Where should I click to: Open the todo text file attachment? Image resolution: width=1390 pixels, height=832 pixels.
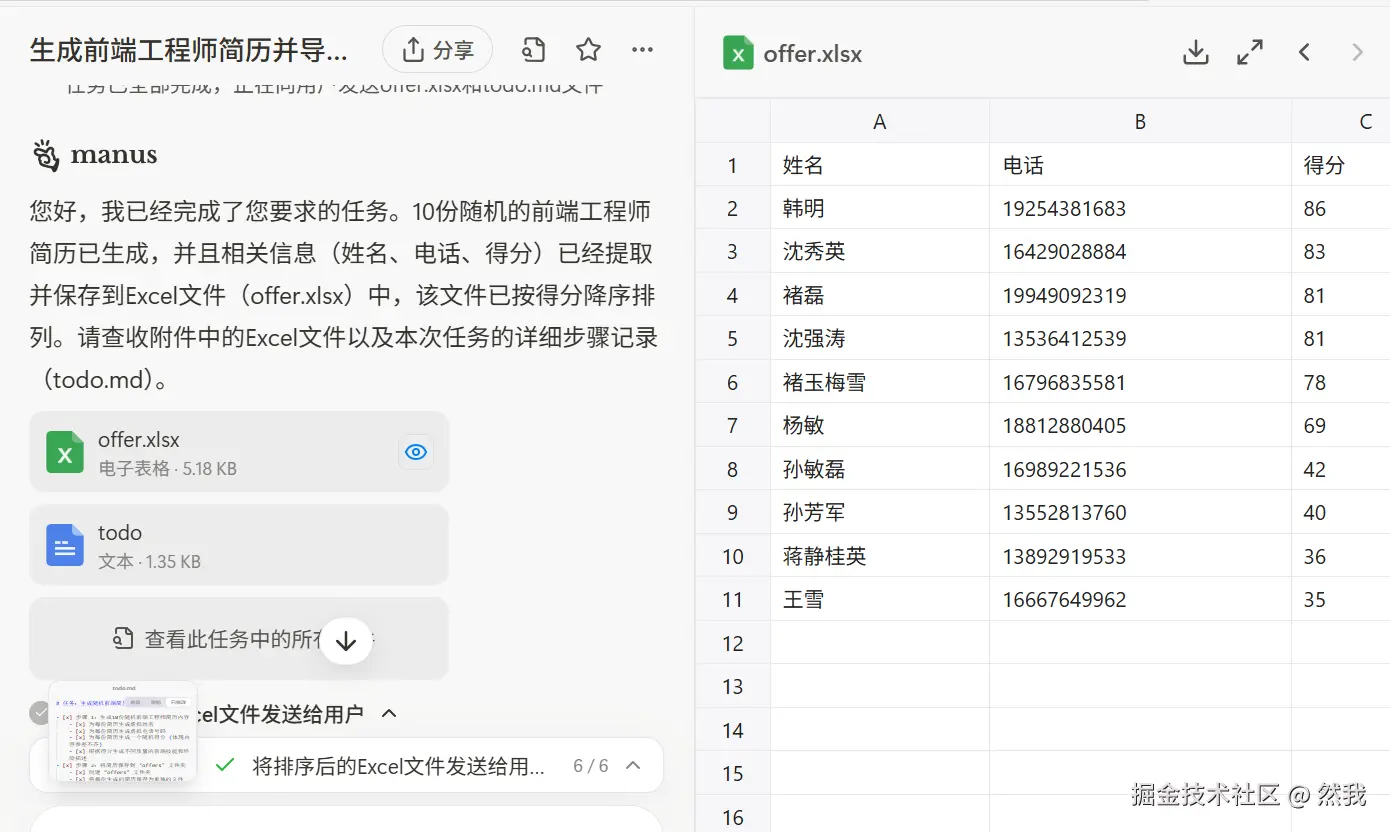239,545
